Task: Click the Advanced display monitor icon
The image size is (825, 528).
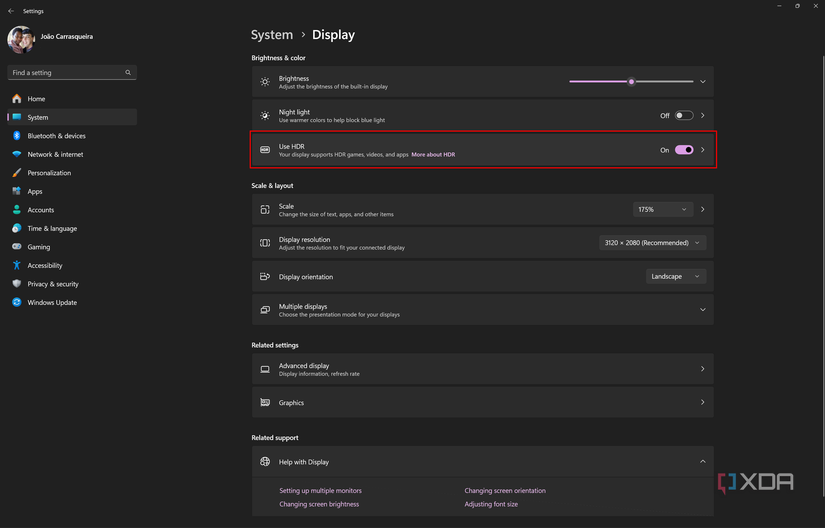Action: tap(265, 369)
